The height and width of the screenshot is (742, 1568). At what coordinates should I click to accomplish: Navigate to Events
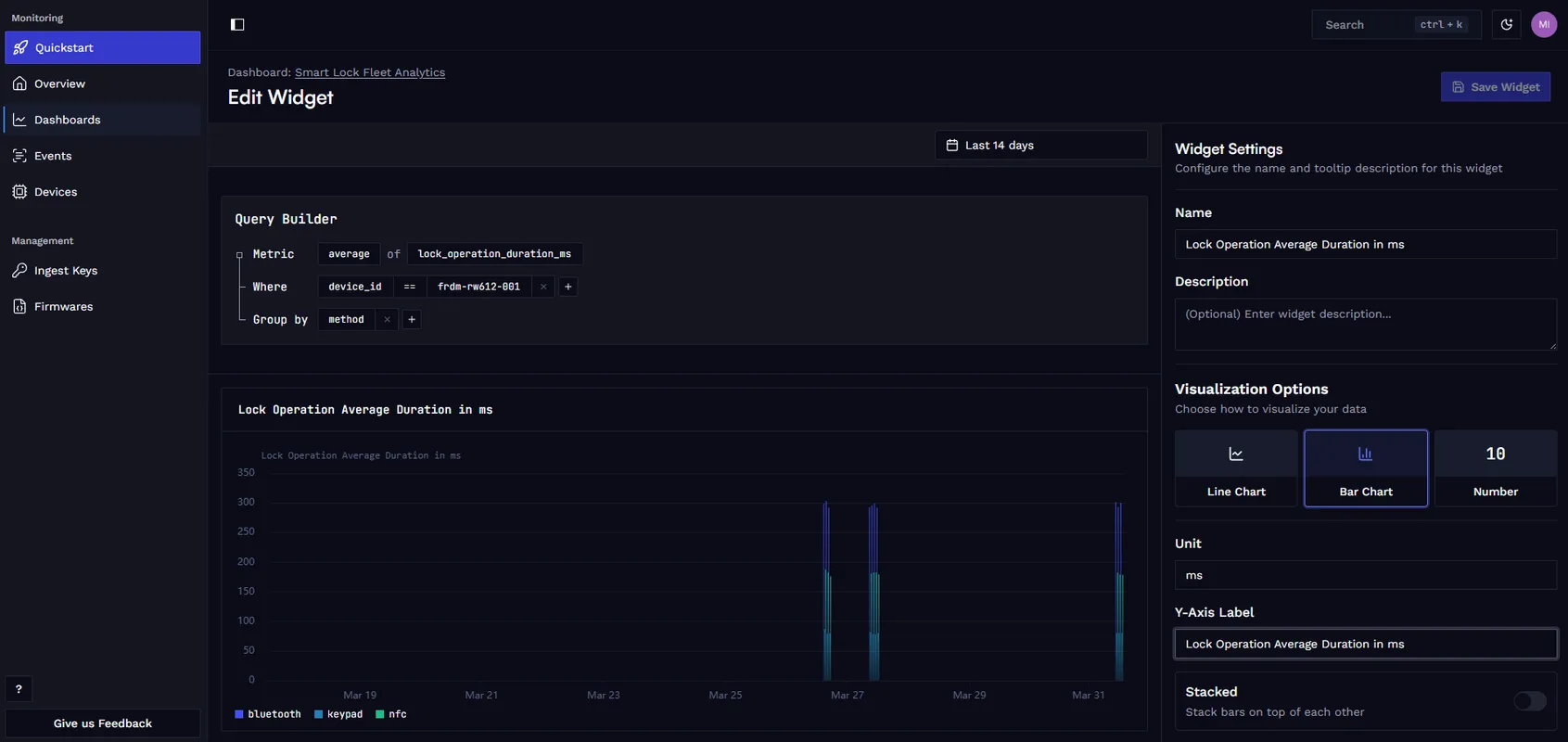coord(103,156)
